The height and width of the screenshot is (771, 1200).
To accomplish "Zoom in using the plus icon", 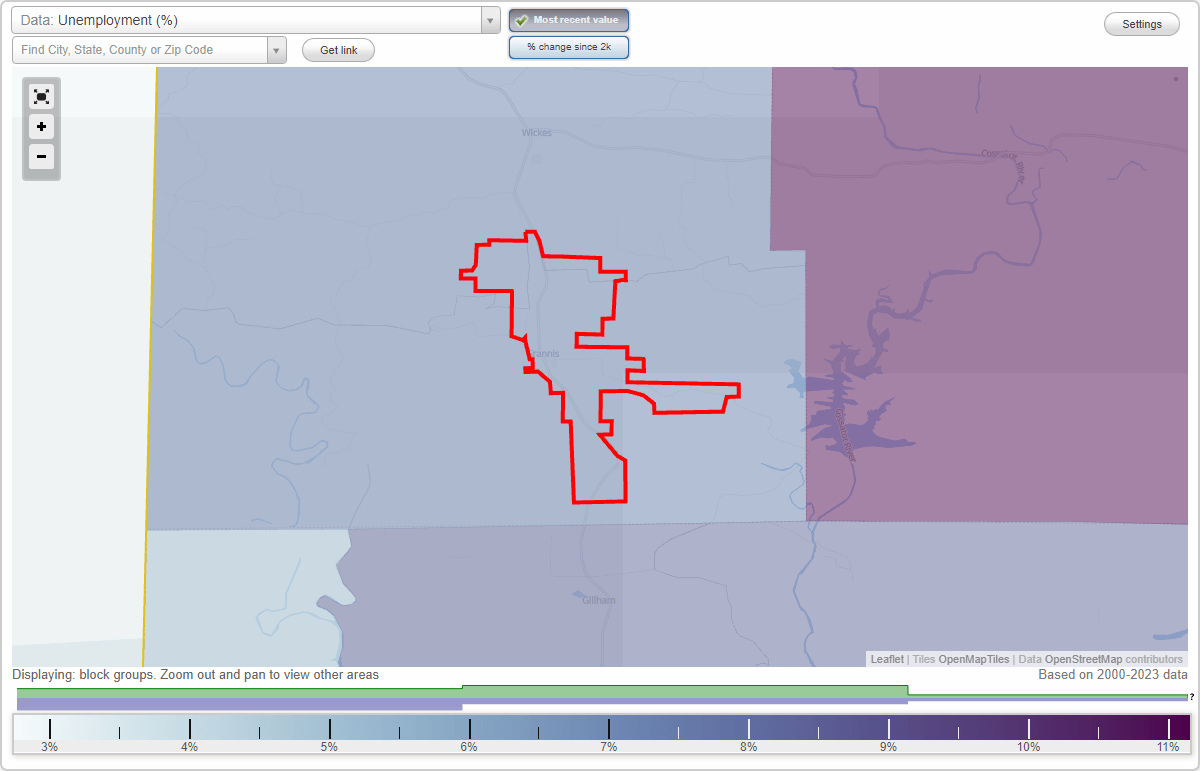I will (x=41, y=127).
